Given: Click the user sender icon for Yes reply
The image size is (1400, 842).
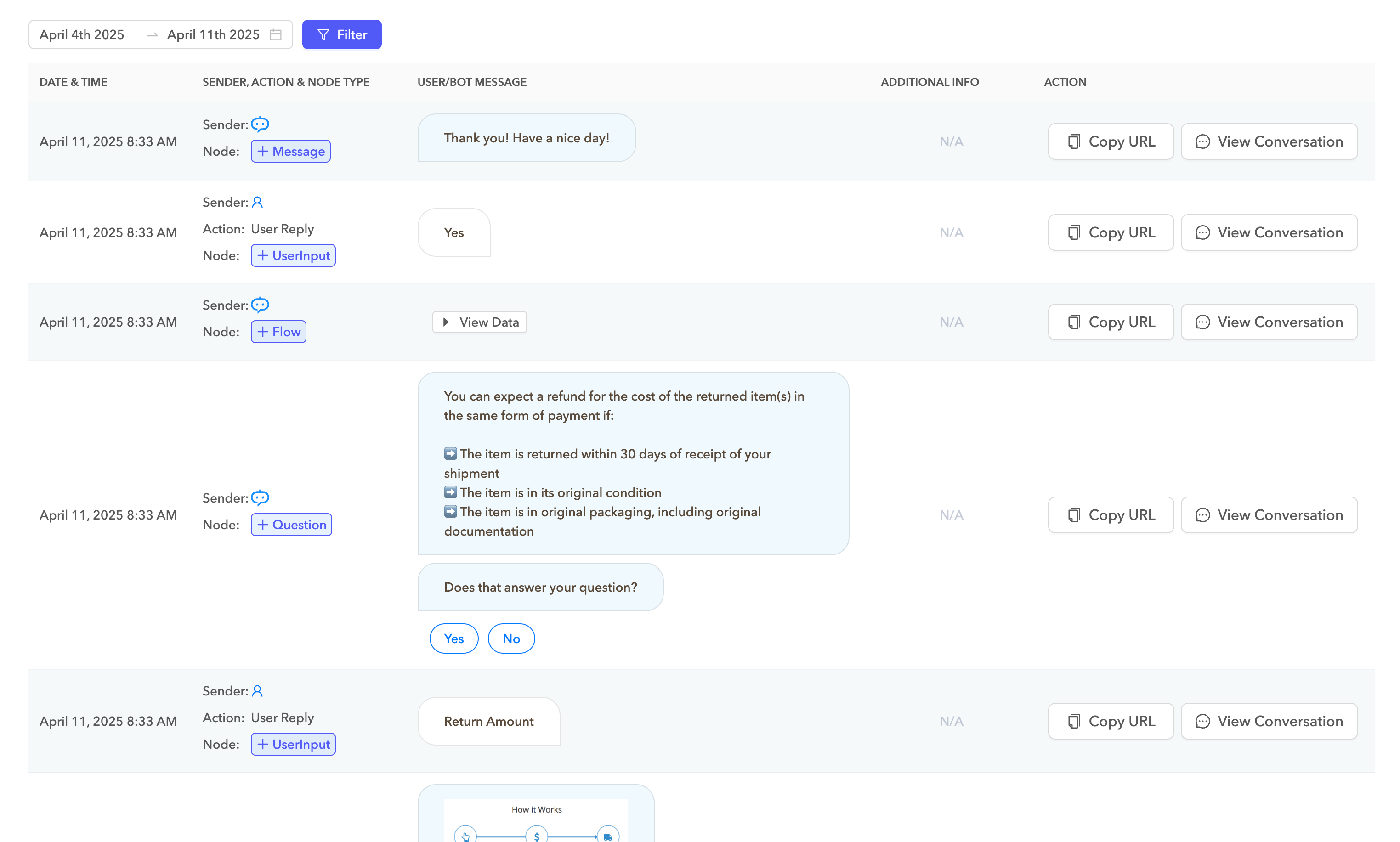Looking at the screenshot, I should [x=257, y=202].
